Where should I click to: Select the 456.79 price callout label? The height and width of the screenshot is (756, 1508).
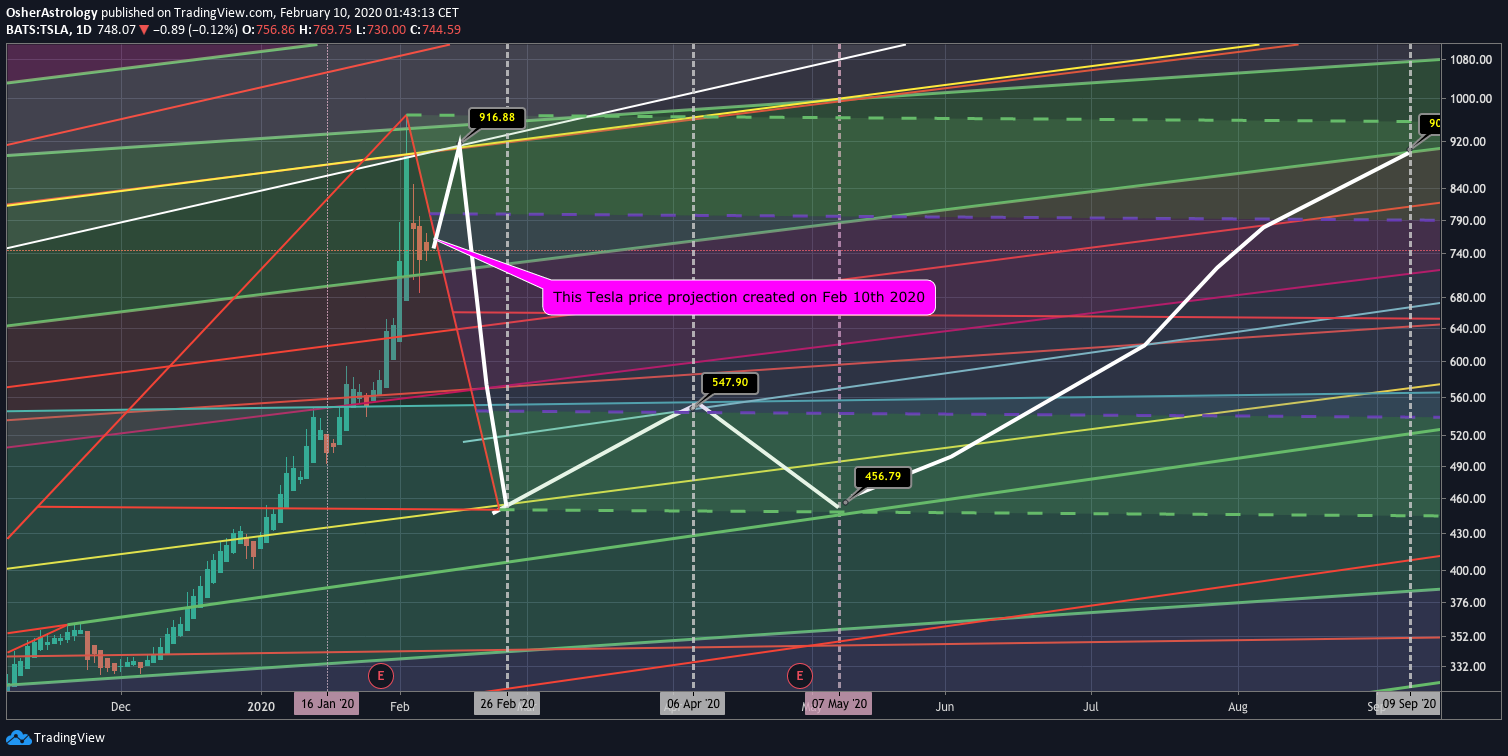click(x=883, y=477)
